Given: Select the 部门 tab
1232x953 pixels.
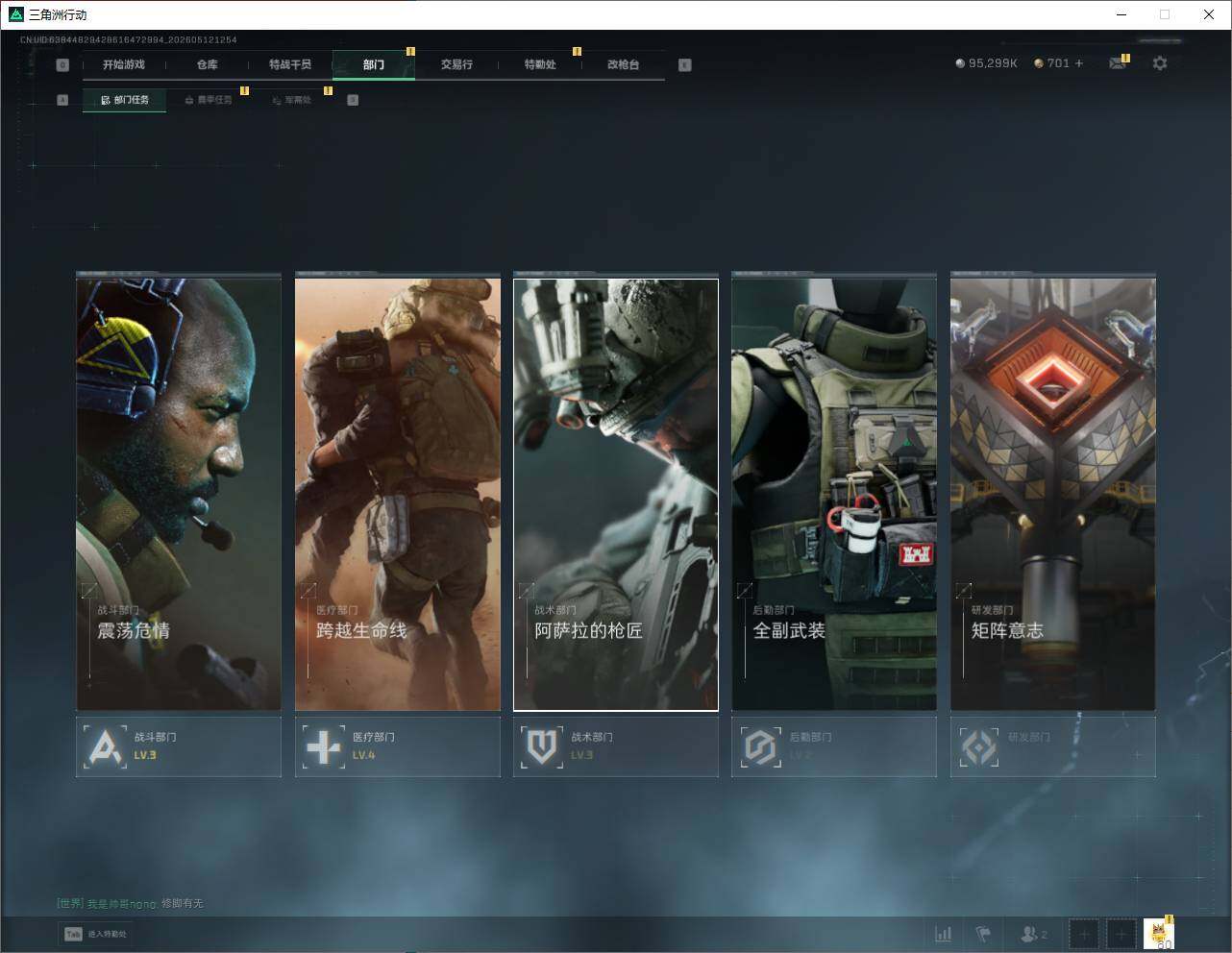Looking at the screenshot, I should point(374,64).
